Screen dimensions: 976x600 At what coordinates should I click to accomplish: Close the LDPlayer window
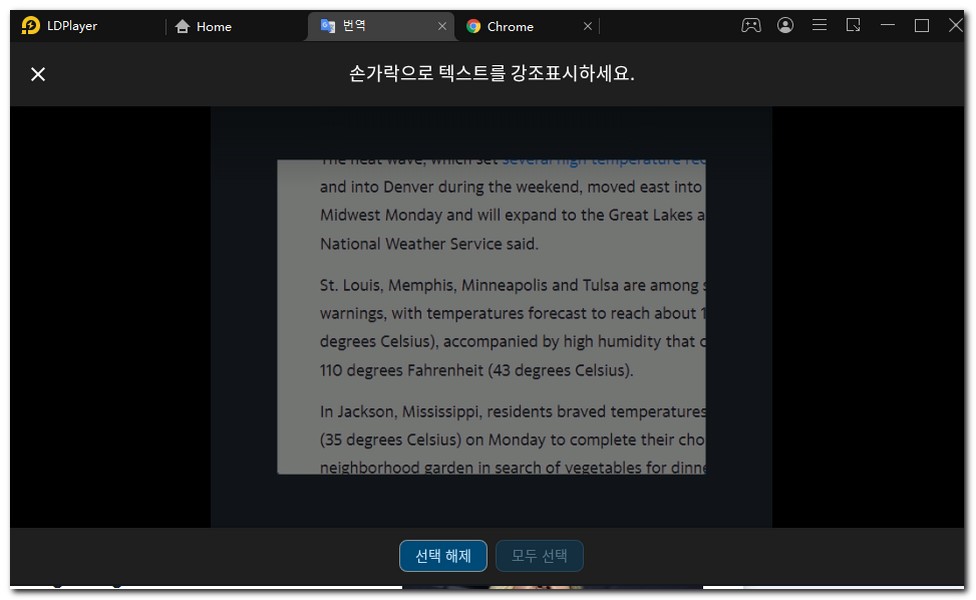click(955, 26)
